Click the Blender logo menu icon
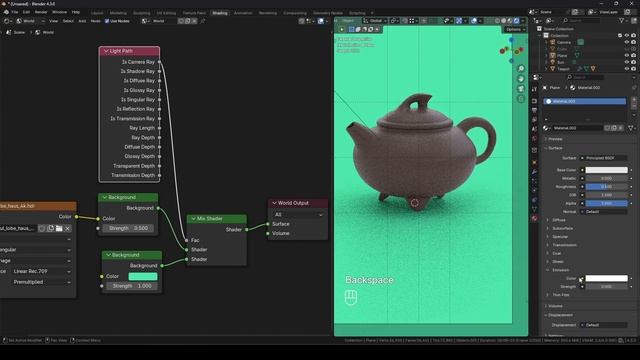 [6, 12]
